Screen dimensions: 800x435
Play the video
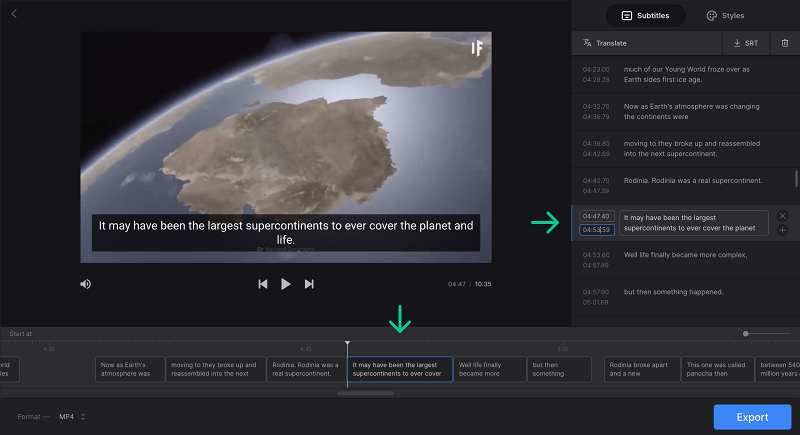(286, 284)
